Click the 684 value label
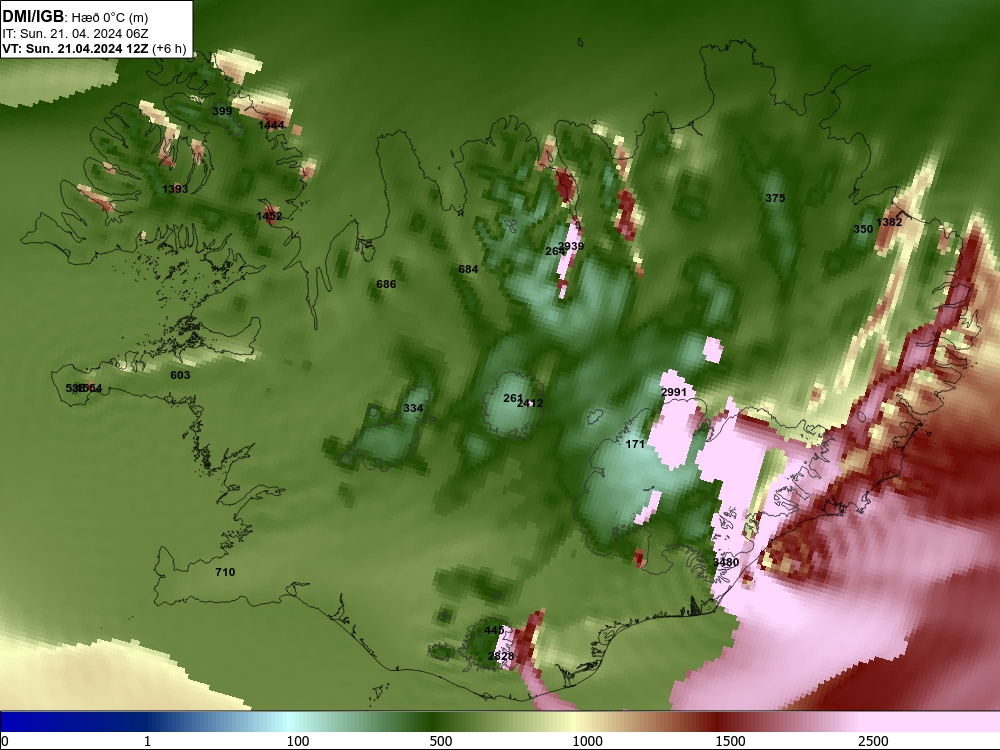The image size is (1000, 750). (468, 269)
